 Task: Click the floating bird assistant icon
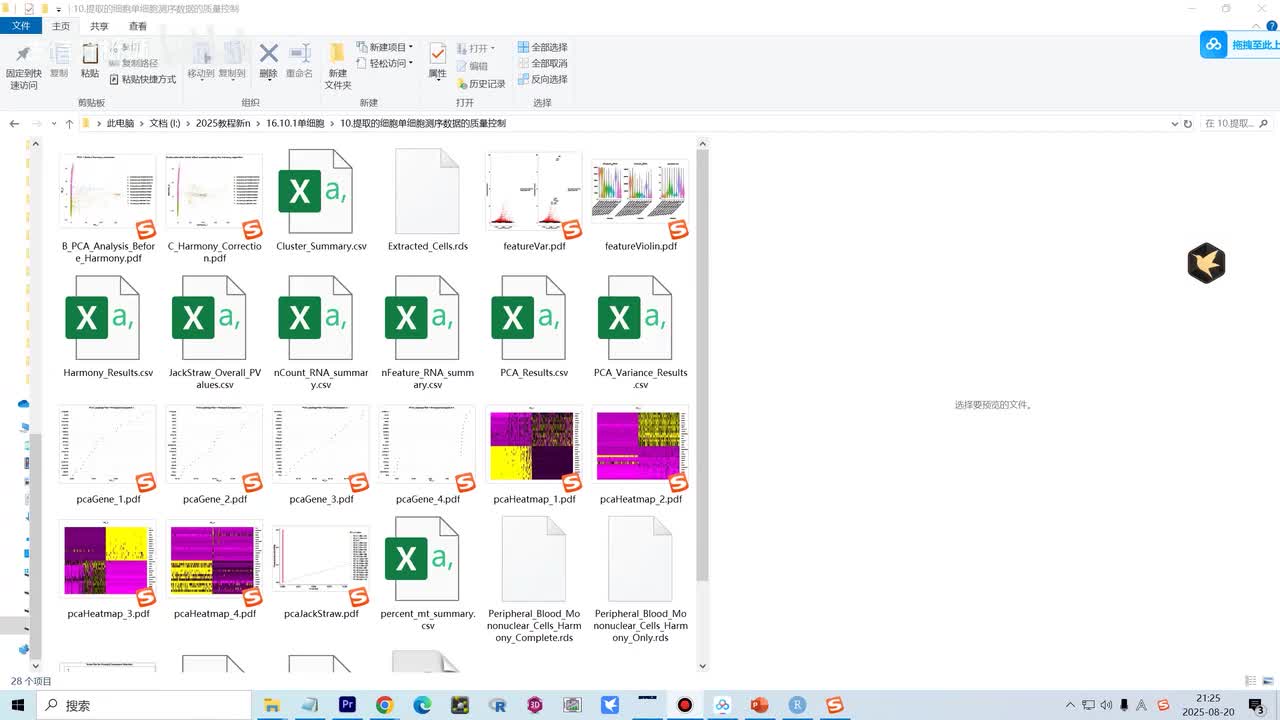(x=1206, y=263)
